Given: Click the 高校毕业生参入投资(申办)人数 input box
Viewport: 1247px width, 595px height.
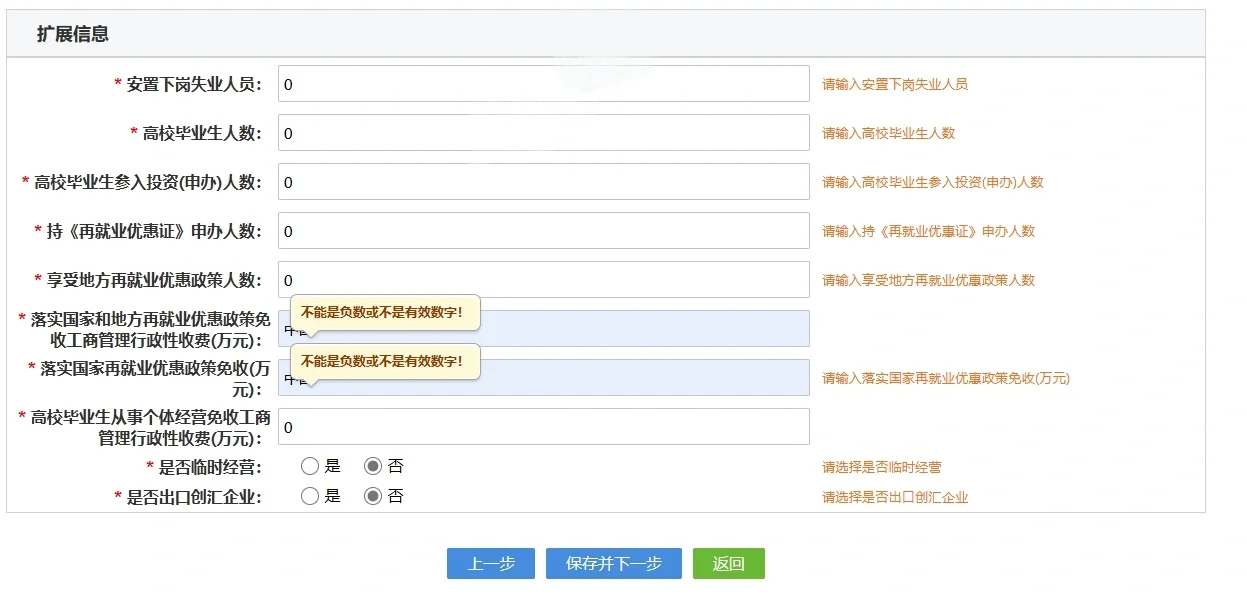Looking at the screenshot, I should (x=543, y=182).
